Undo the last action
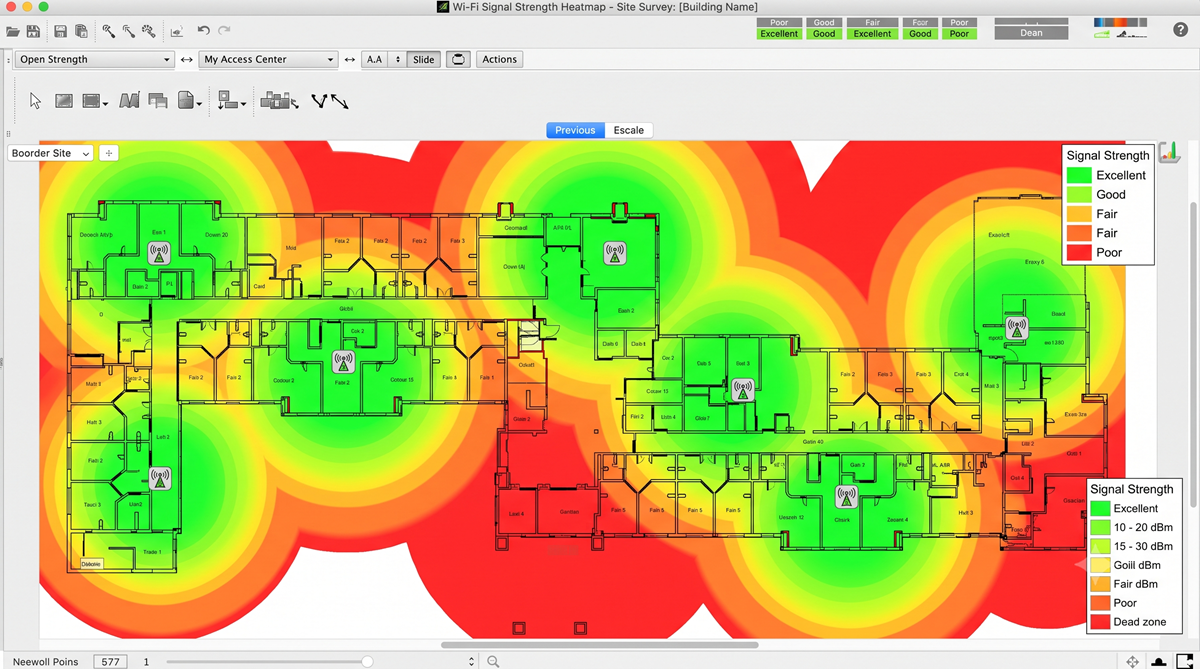The width and height of the screenshot is (1200, 669). pos(204,32)
